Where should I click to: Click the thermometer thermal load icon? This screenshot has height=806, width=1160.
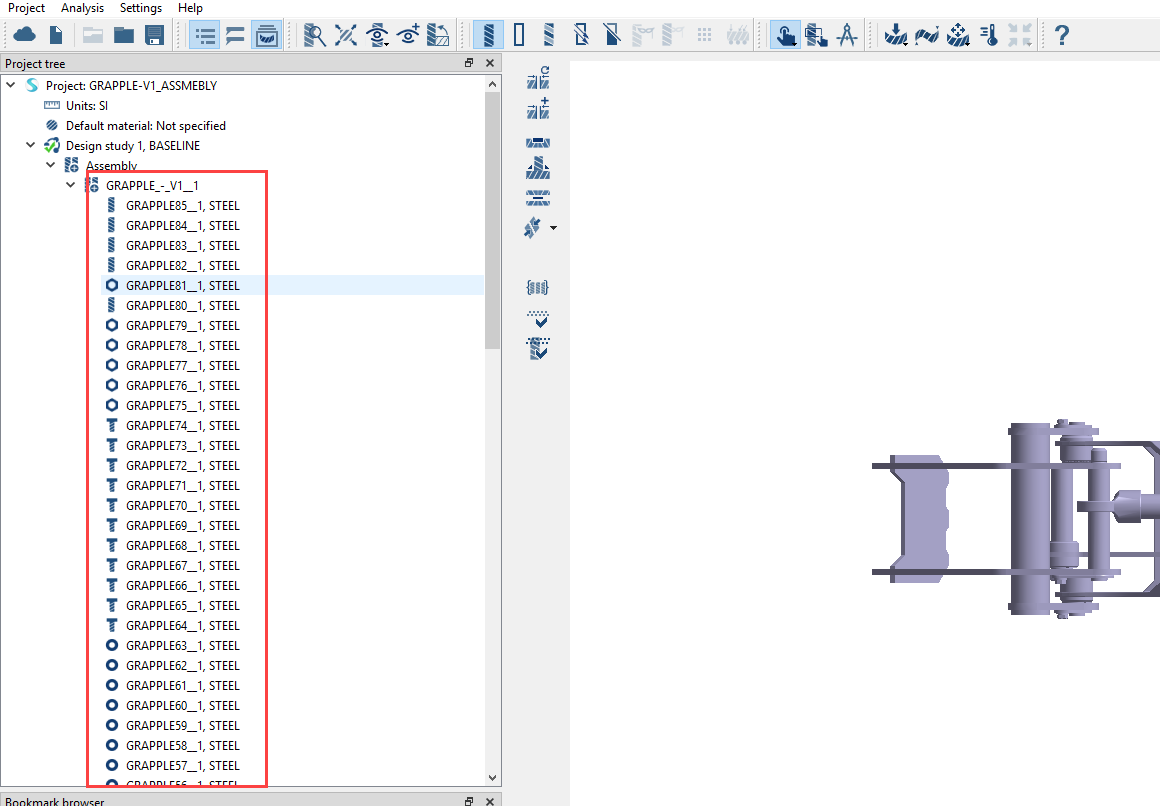tap(990, 36)
